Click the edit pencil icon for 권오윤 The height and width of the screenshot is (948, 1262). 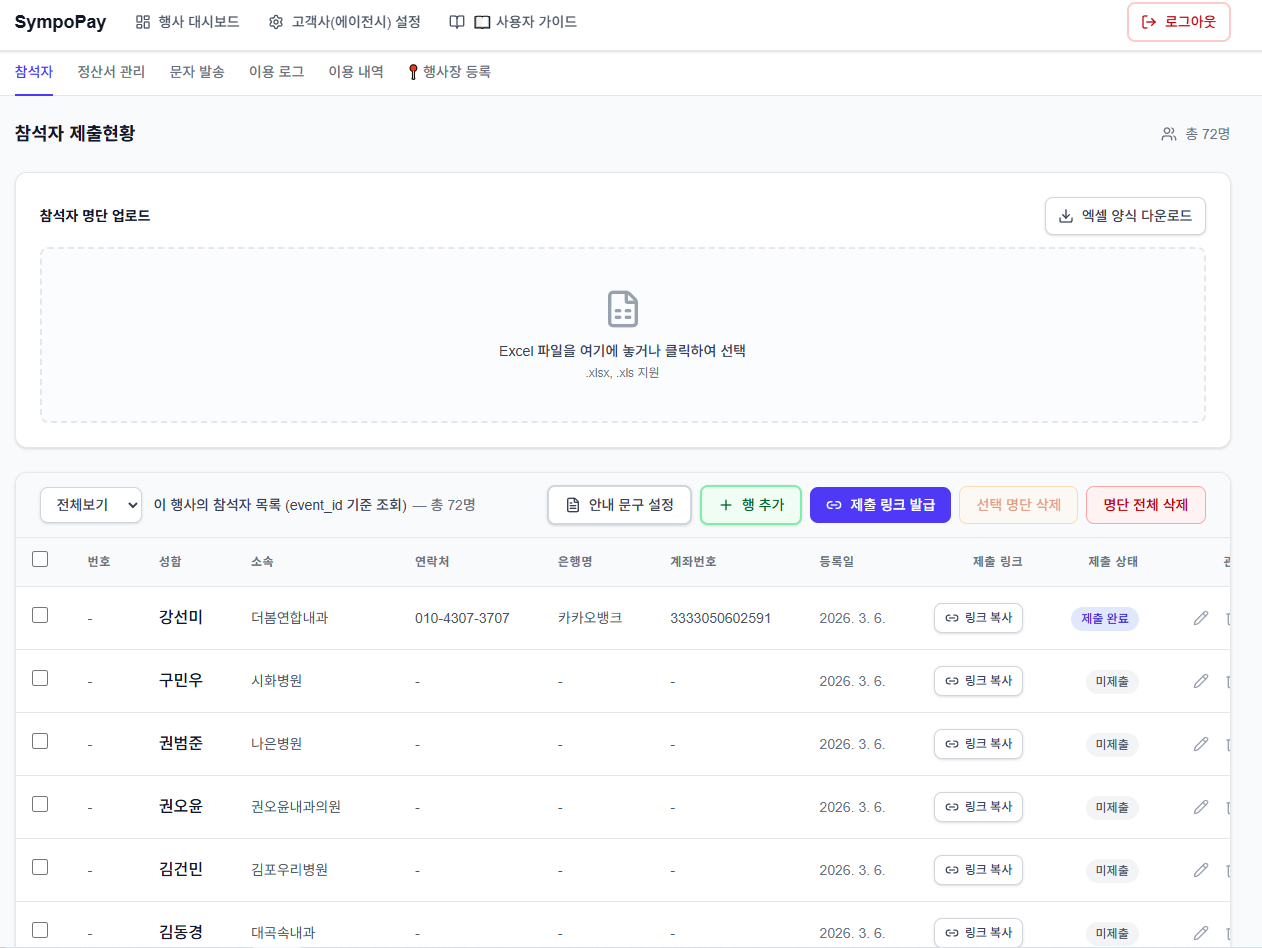point(1201,807)
